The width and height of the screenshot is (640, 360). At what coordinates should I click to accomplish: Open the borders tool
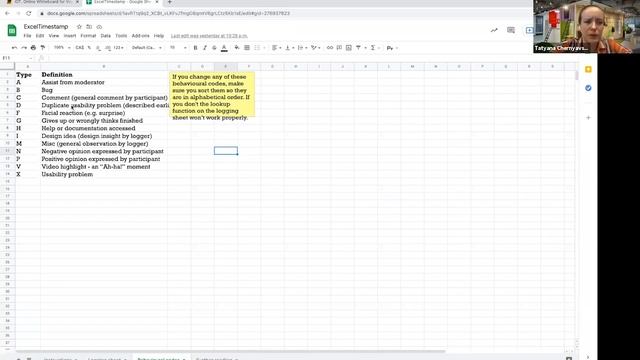pyautogui.click(x=247, y=48)
